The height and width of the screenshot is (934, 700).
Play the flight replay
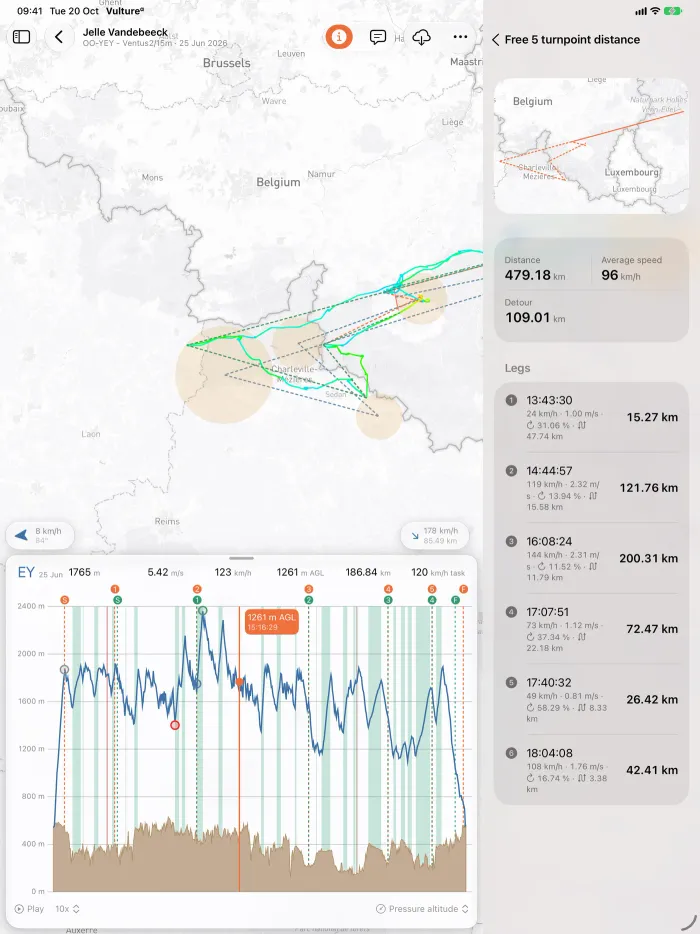[x=29, y=909]
